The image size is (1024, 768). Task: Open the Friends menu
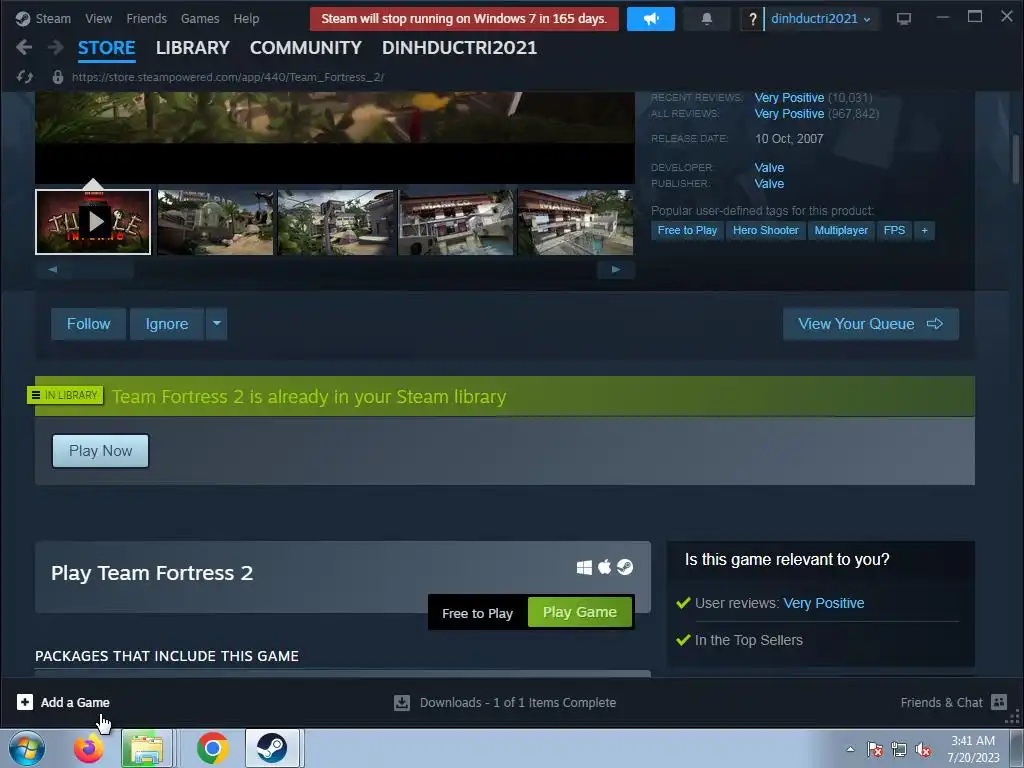pyautogui.click(x=146, y=18)
